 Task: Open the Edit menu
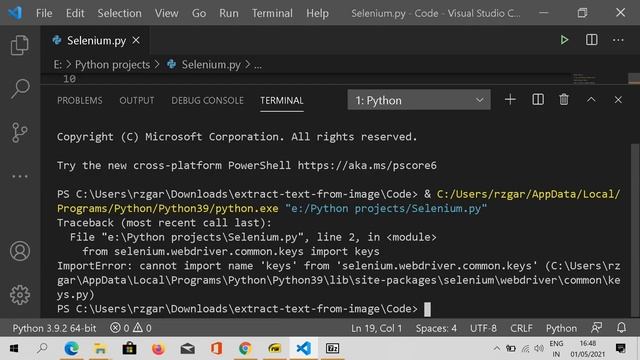point(75,13)
